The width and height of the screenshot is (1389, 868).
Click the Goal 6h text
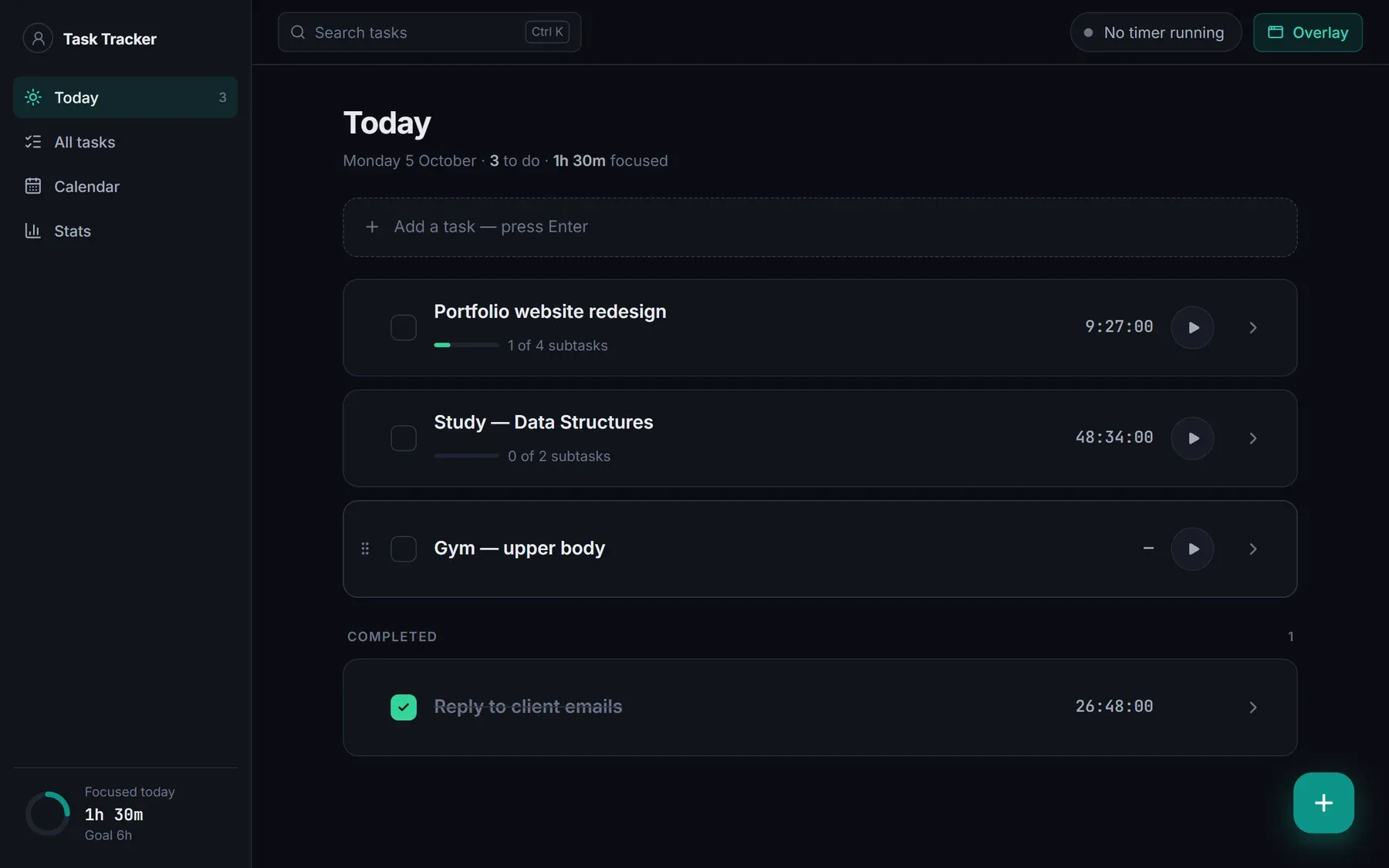(x=108, y=835)
